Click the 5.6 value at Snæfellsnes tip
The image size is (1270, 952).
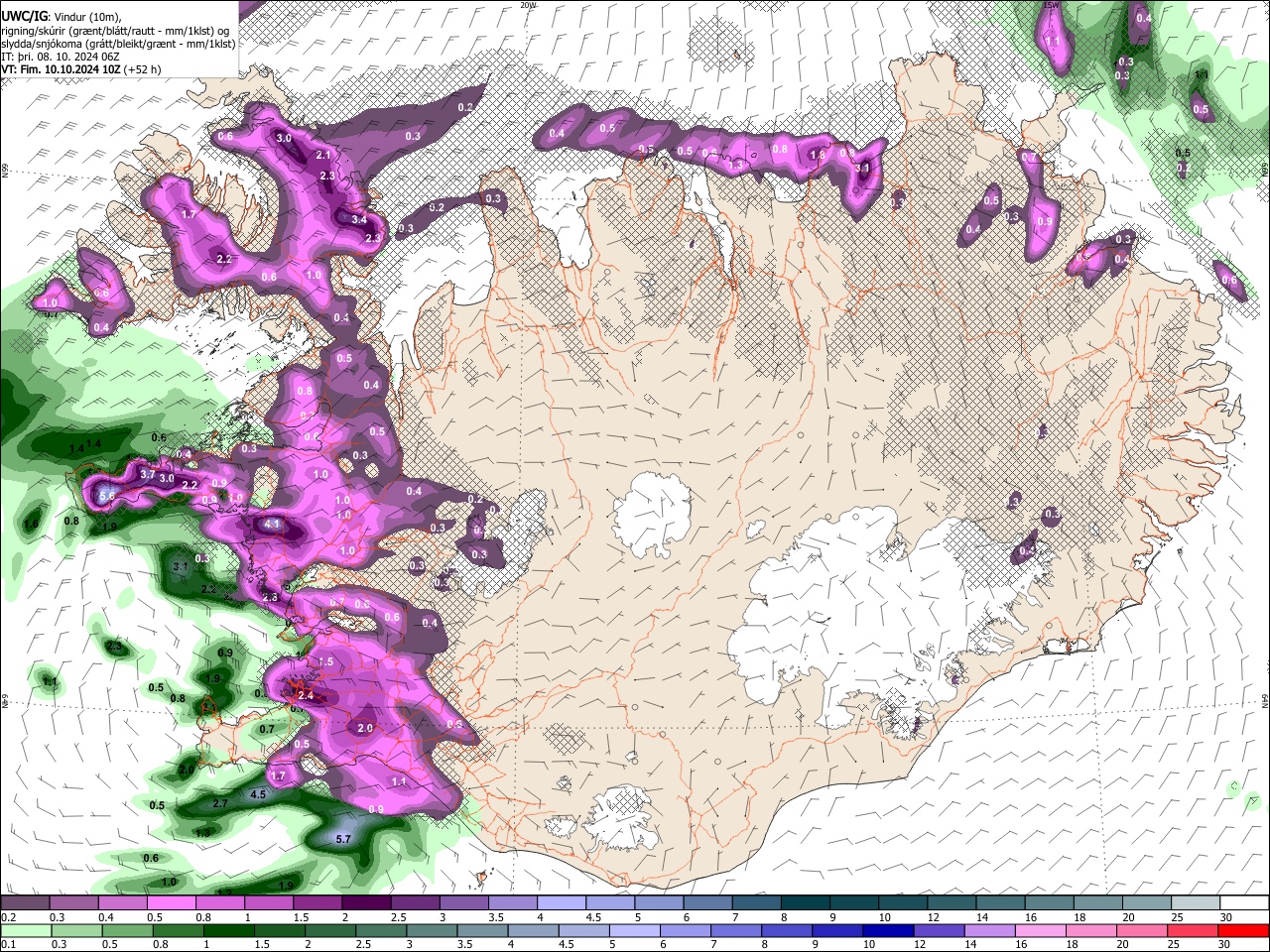pyautogui.click(x=108, y=496)
